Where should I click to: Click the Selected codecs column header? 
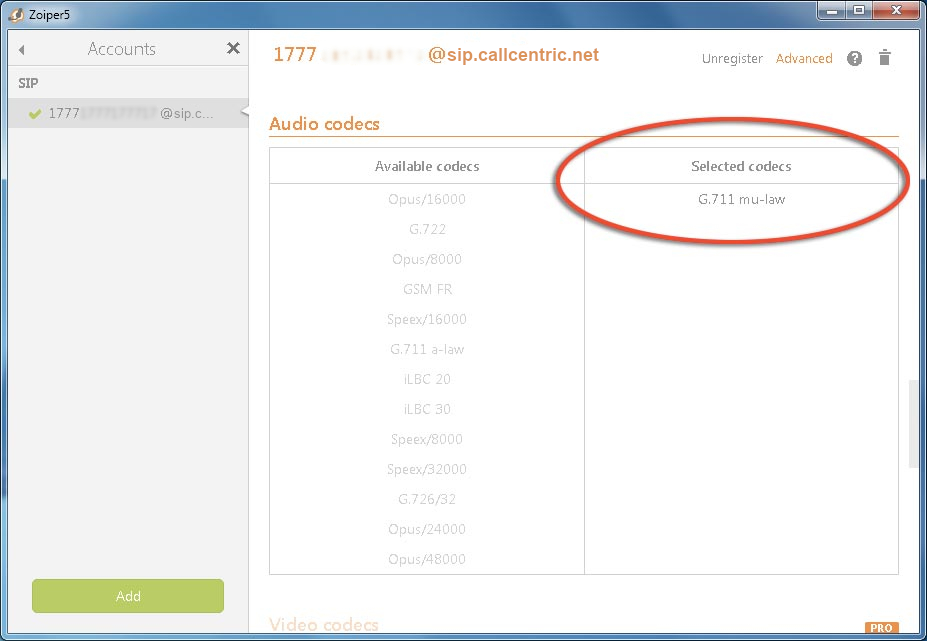click(x=741, y=166)
